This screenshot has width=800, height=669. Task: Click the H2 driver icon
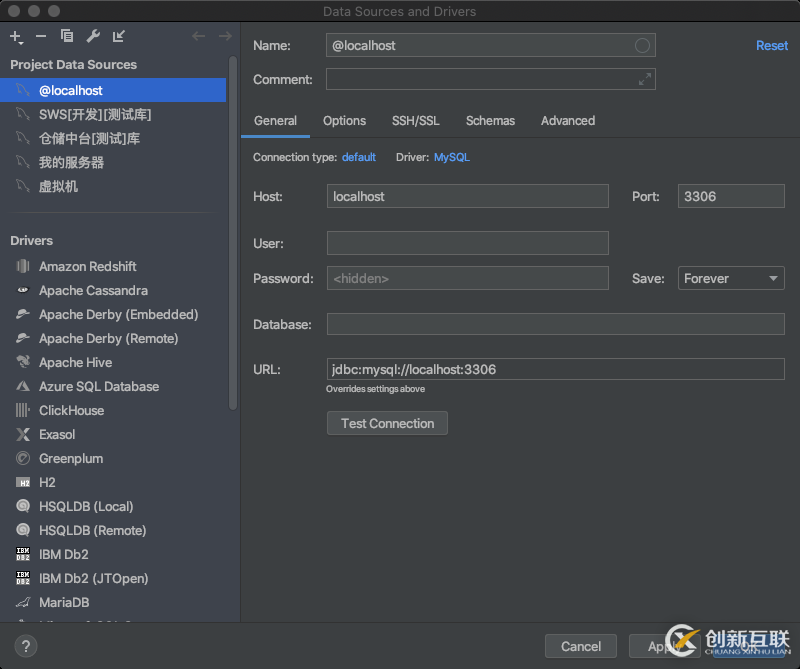click(x=23, y=482)
